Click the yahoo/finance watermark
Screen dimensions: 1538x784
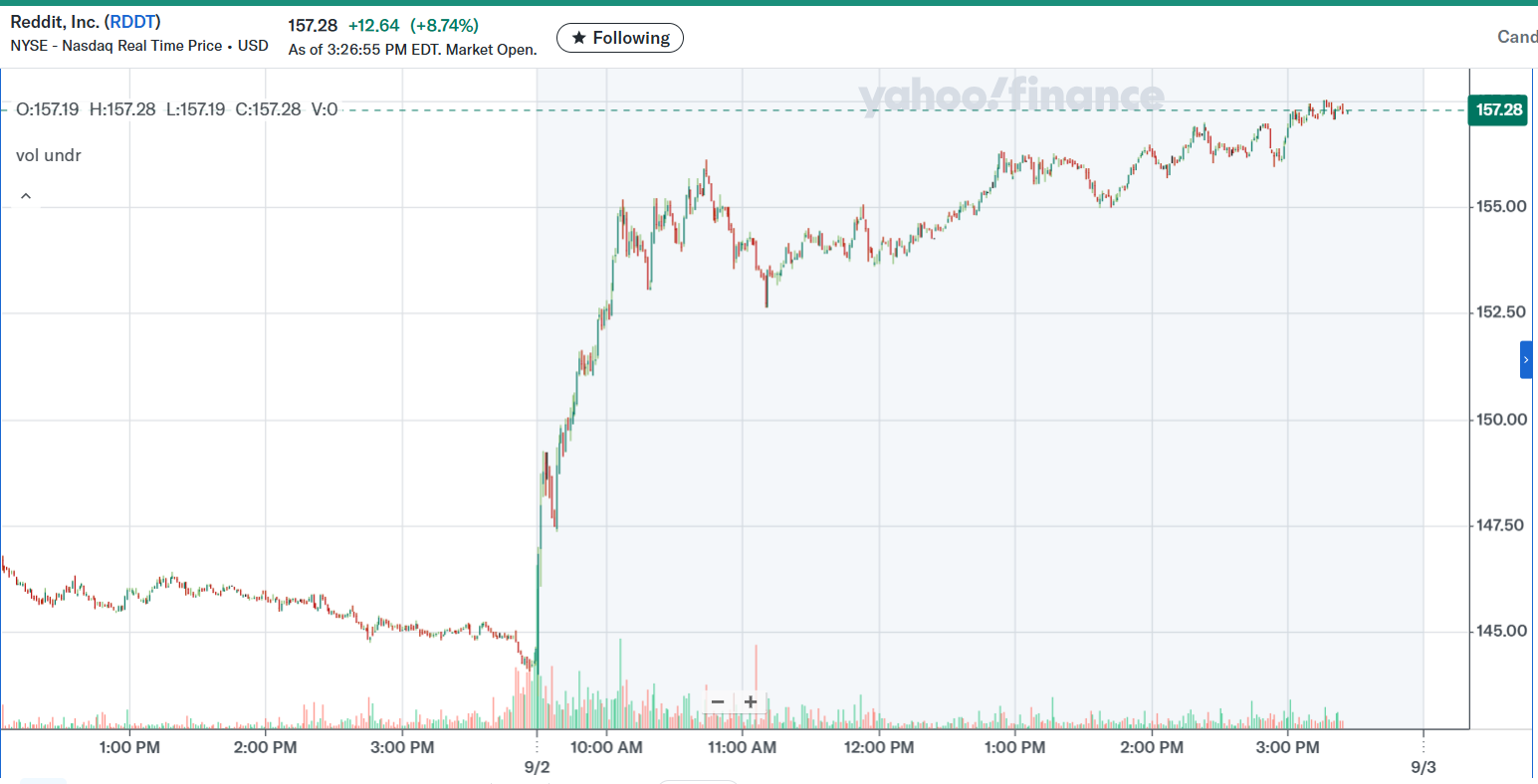point(1011,97)
